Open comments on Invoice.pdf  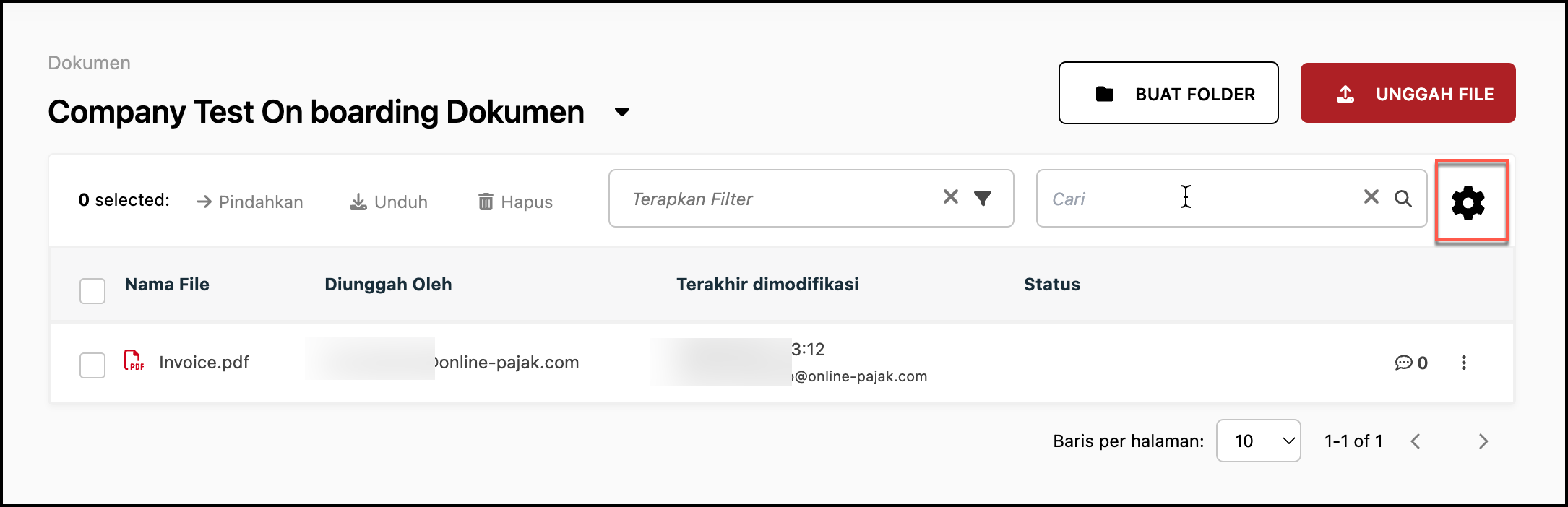pos(1410,363)
